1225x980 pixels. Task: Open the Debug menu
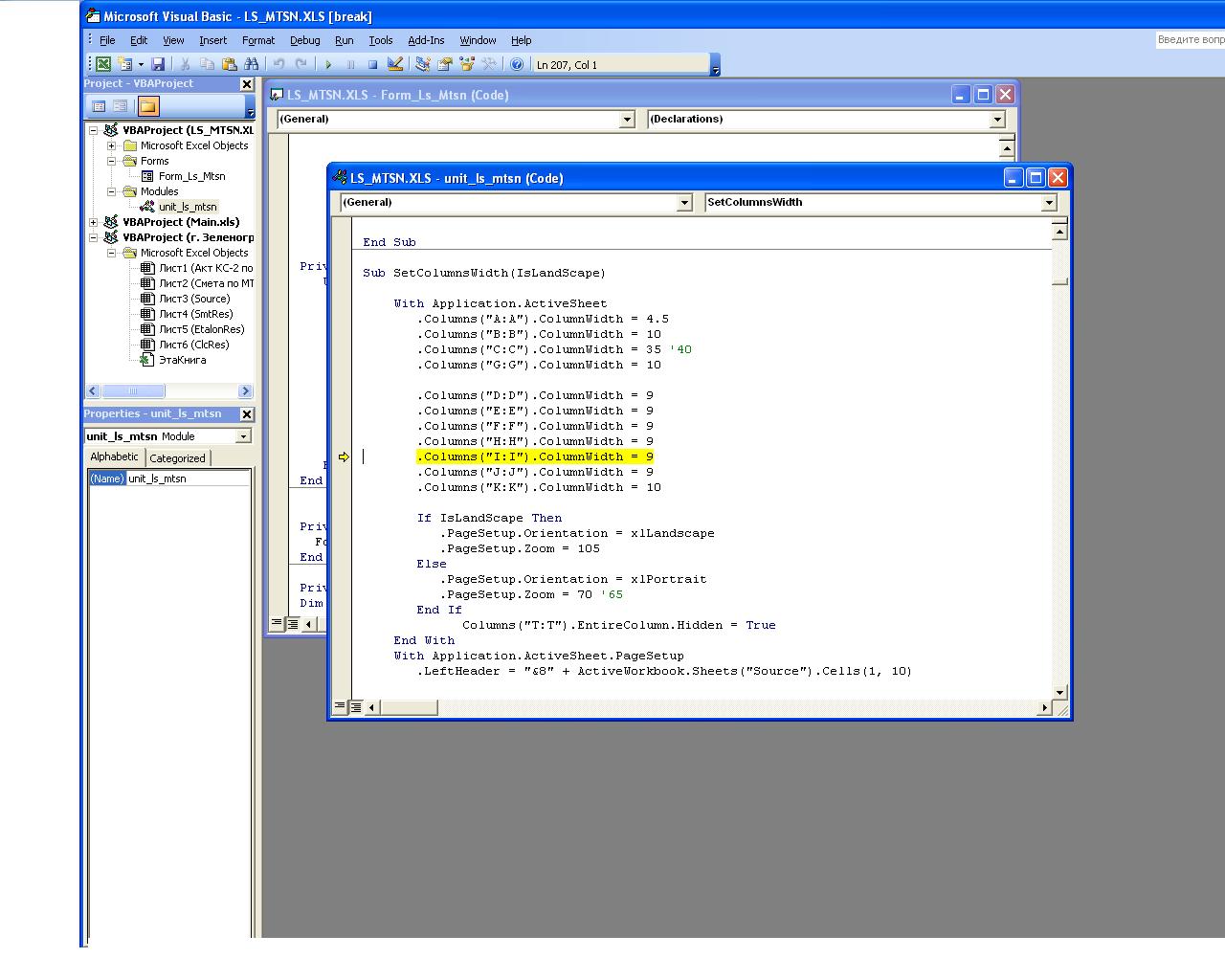click(x=304, y=40)
